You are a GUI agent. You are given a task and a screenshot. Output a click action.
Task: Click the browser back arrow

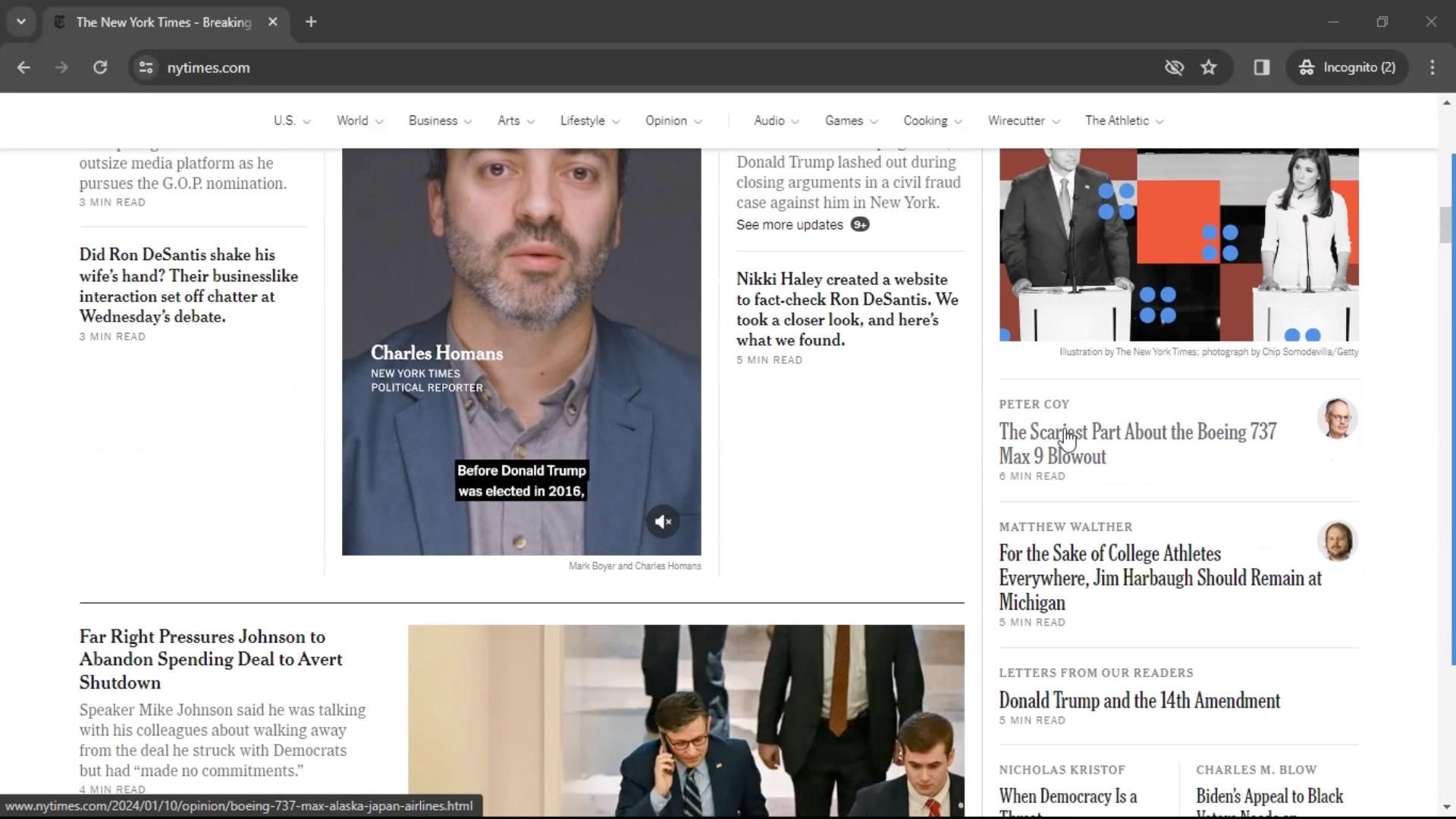click(24, 67)
